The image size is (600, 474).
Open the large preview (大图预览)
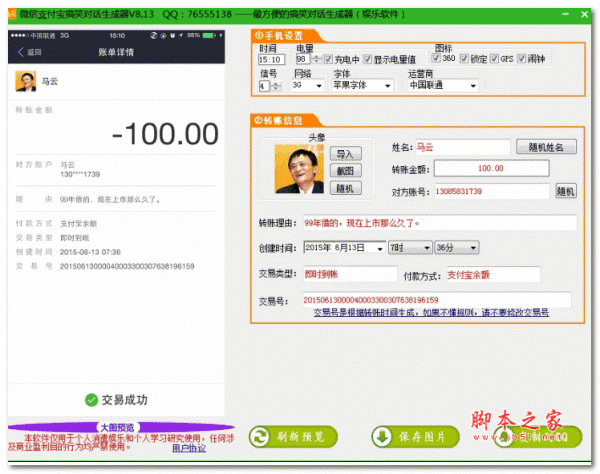click(x=117, y=427)
